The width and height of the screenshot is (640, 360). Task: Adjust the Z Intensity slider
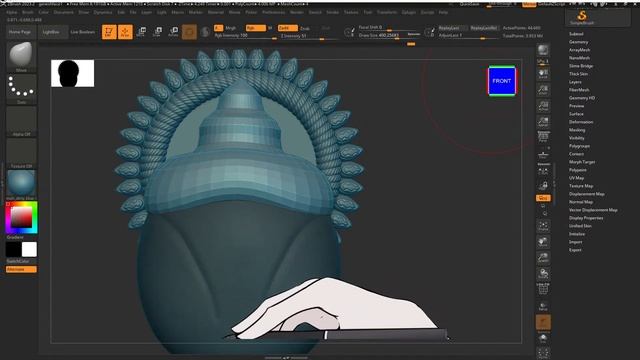(x=309, y=36)
